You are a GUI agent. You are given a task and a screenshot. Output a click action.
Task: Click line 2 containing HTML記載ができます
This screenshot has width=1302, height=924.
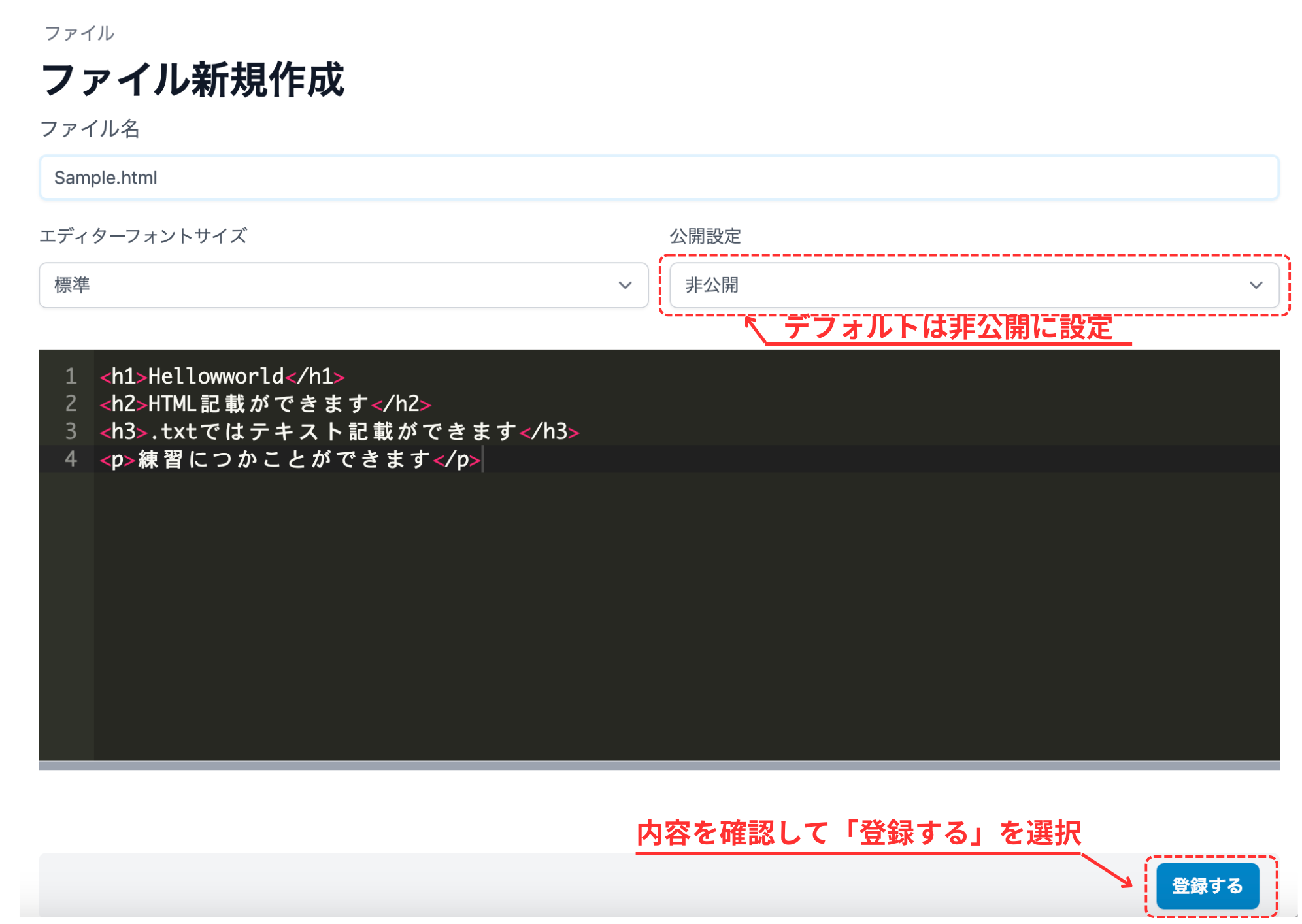(261, 404)
